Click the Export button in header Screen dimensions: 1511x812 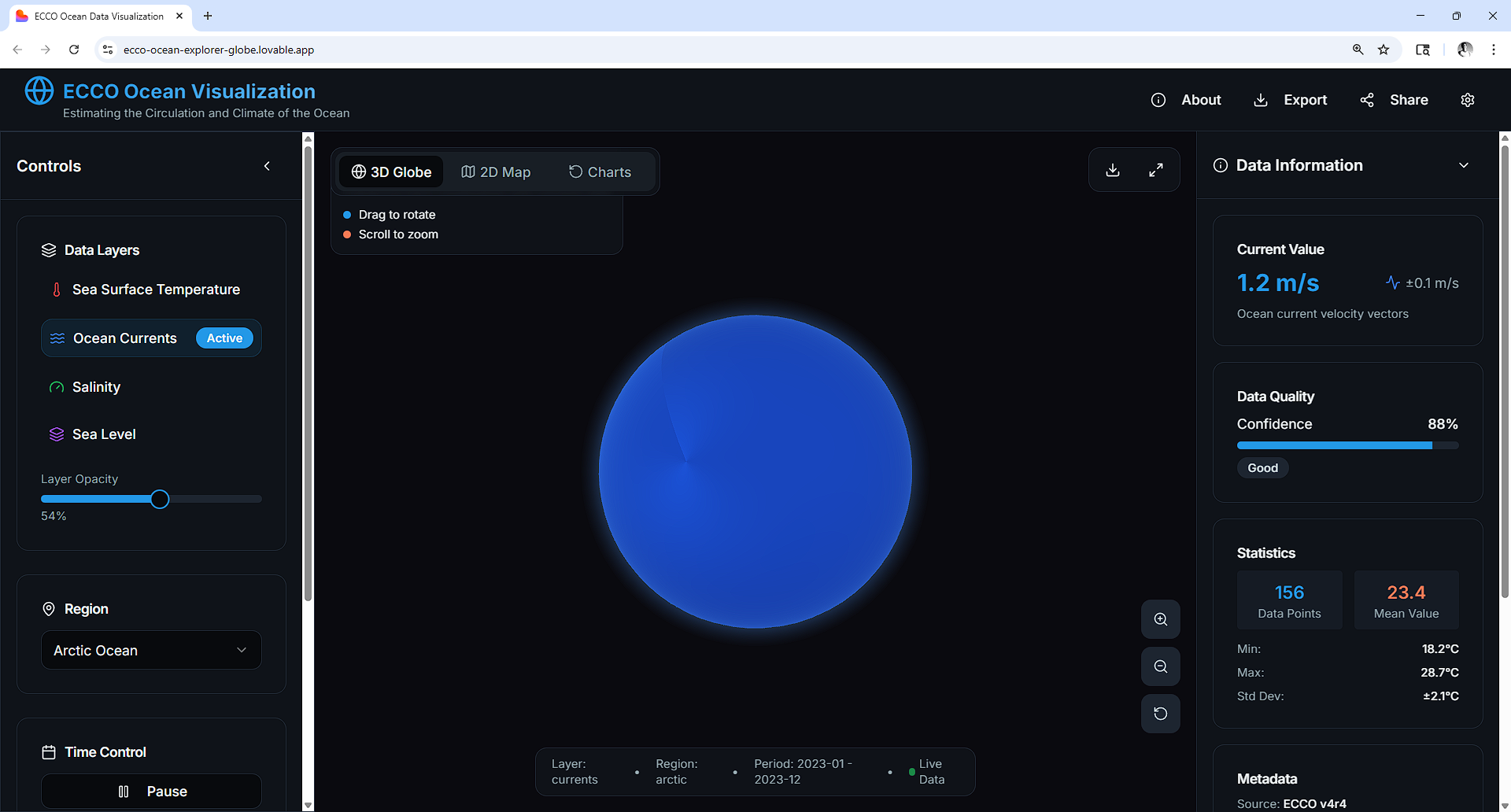(1290, 100)
